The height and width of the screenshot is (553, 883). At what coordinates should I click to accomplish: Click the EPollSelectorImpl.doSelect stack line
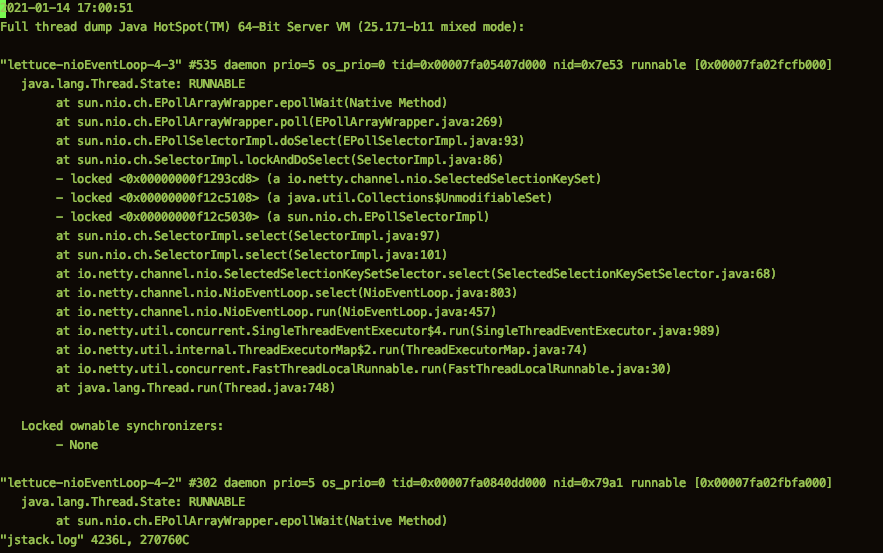pos(290,141)
